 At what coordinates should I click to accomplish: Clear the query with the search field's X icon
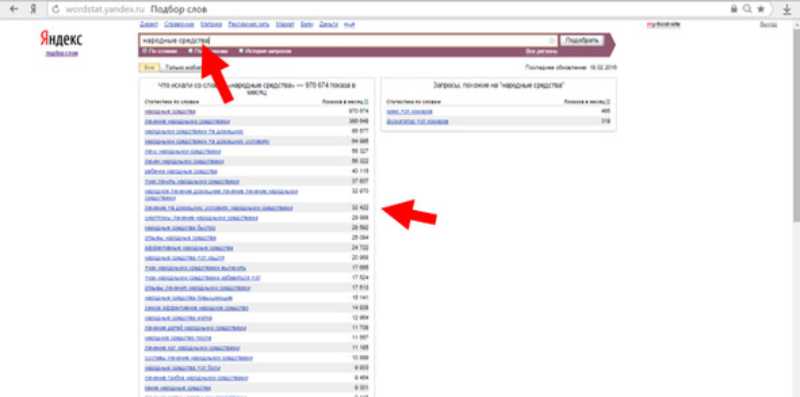pos(552,41)
